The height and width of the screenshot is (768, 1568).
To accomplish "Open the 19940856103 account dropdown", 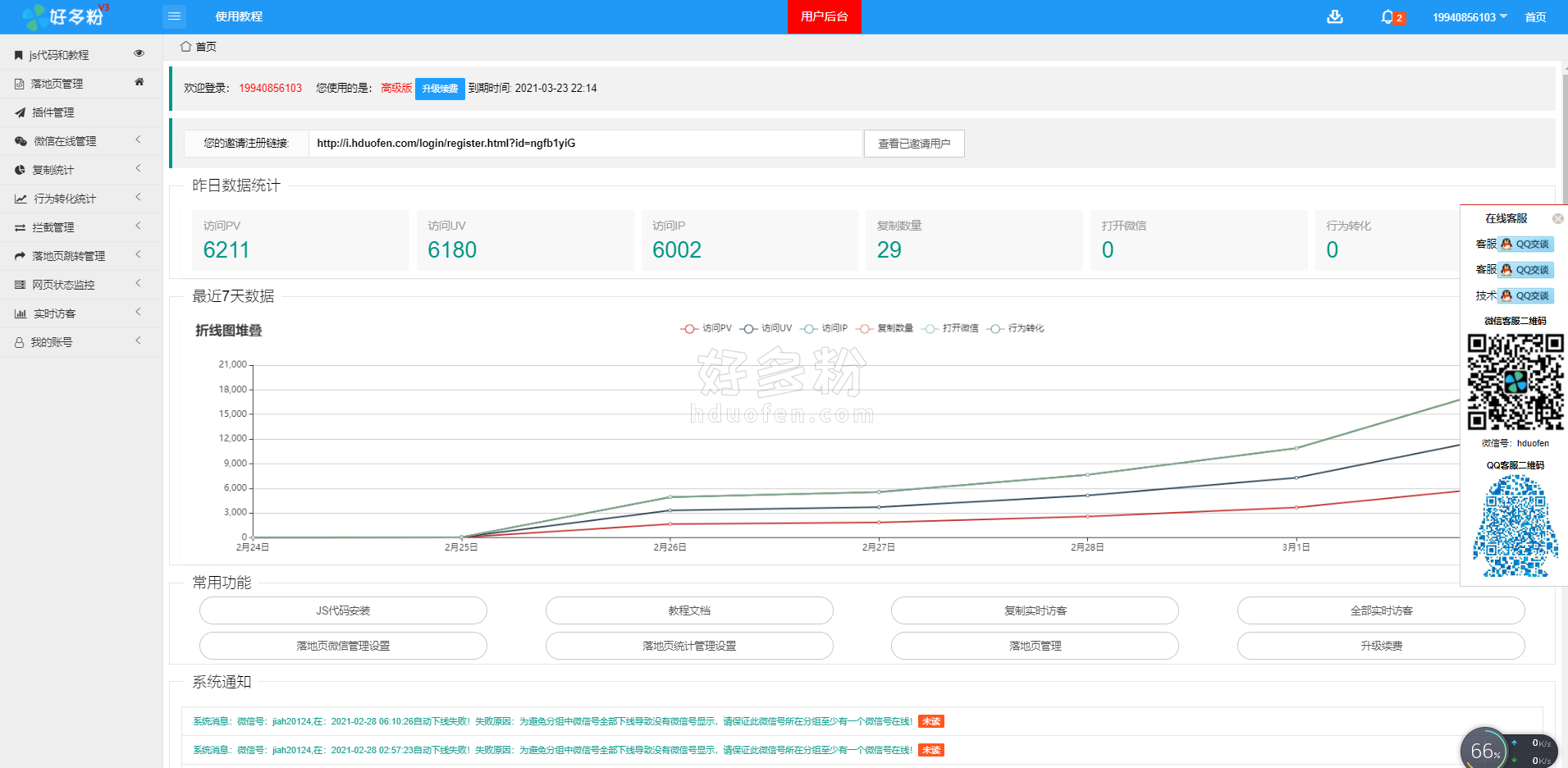I will pyautogui.click(x=1470, y=17).
